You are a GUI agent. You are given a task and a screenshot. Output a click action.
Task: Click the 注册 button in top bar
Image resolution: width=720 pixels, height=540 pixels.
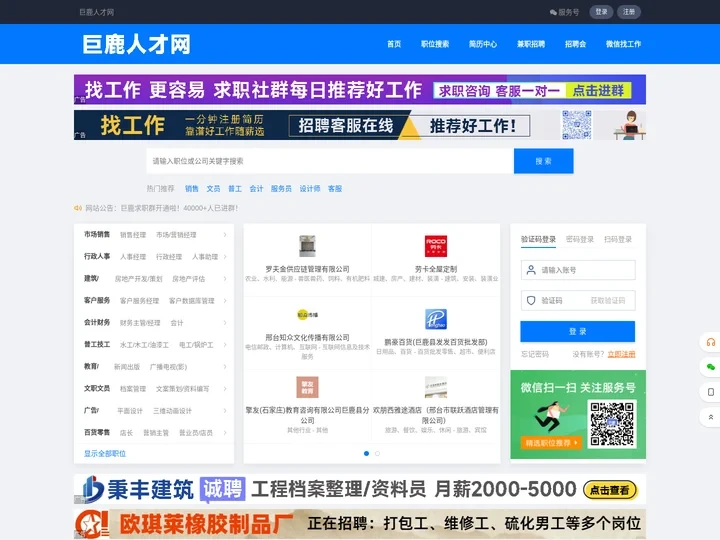click(629, 12)
